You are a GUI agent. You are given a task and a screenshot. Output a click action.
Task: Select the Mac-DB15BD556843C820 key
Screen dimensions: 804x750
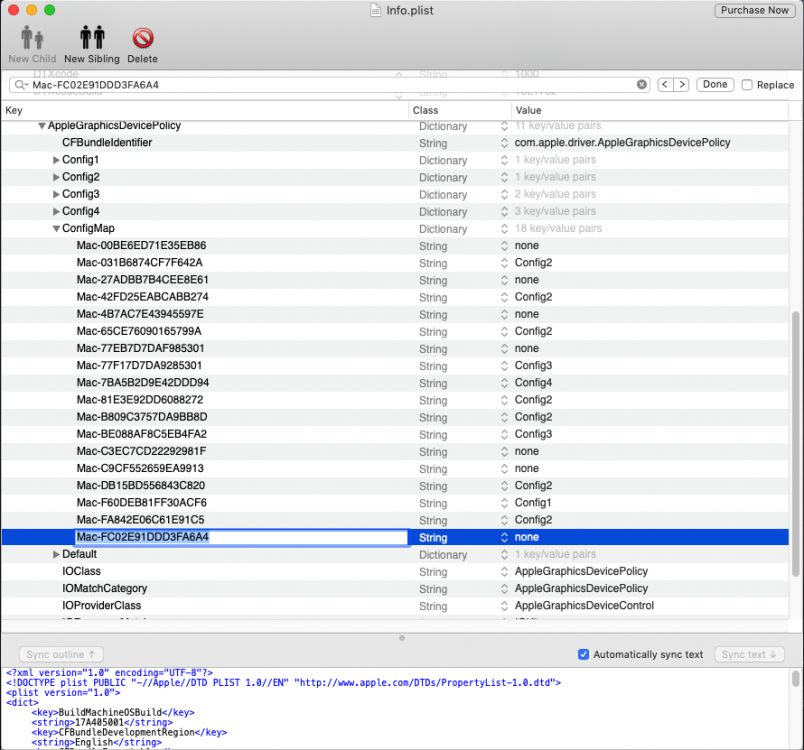click(140, 485)
